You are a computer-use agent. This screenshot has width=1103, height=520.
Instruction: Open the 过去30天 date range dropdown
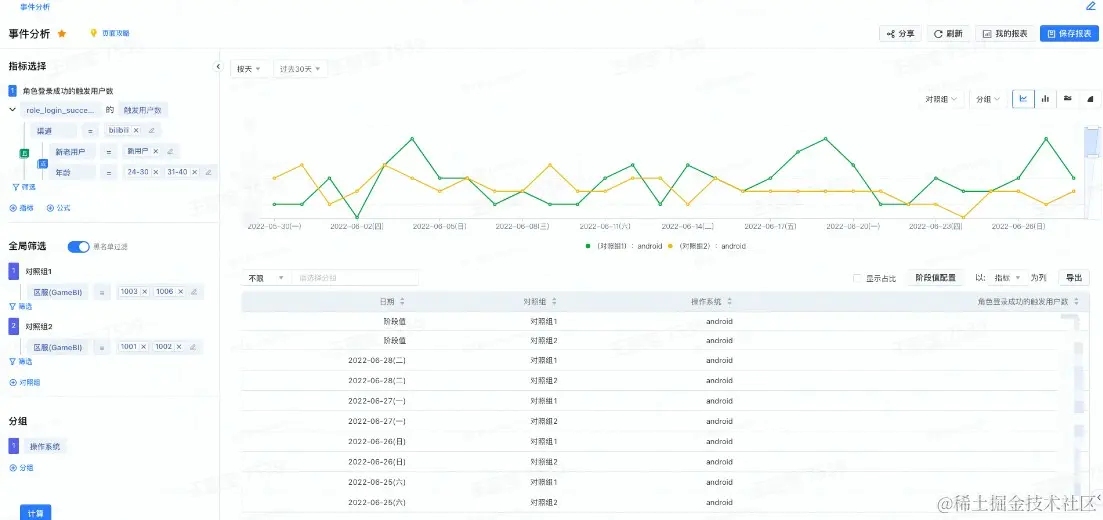299,69
